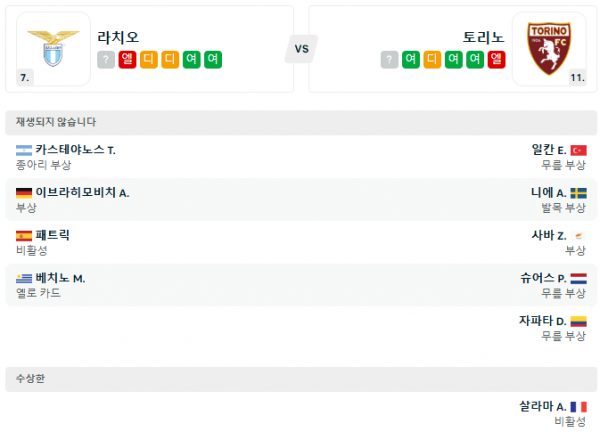The height and width of the screenshot is (440, 600).
Task: Click the Lazio team crest
Action: 48,45
